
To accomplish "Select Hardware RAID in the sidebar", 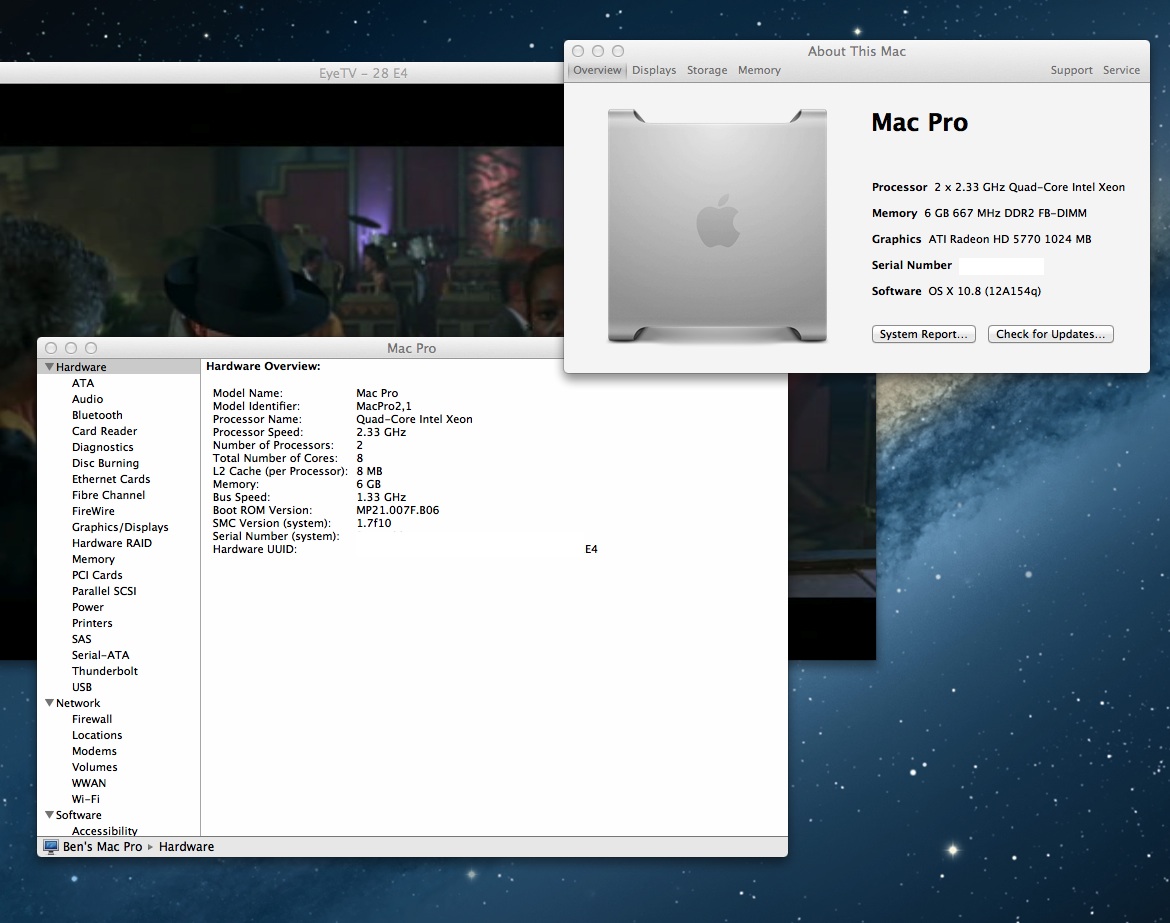I will coord(111,543).
